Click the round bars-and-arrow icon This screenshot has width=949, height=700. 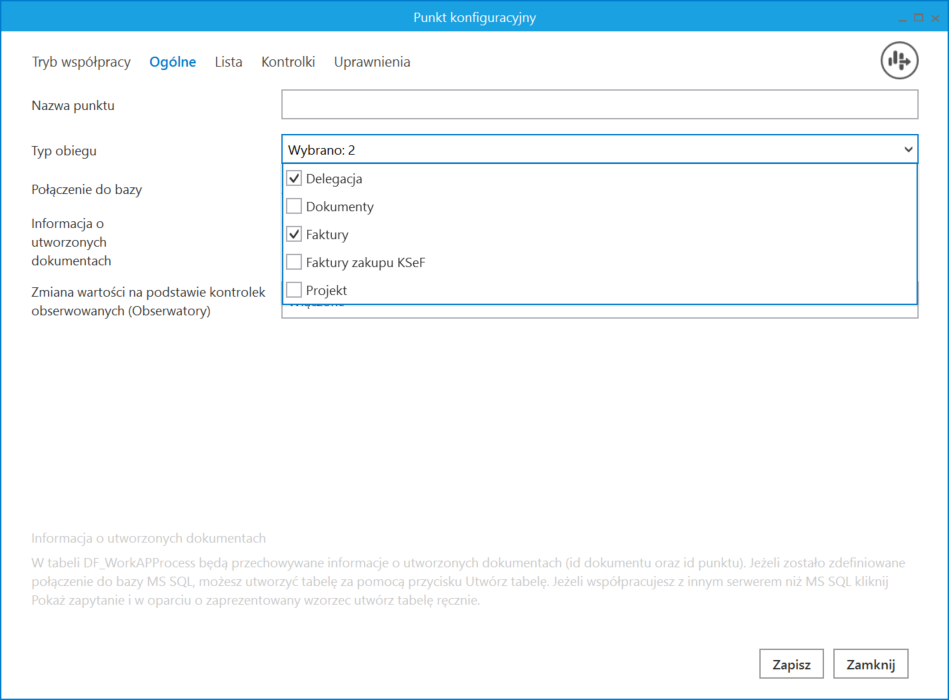pyautogui.click(x=899, y=61)
